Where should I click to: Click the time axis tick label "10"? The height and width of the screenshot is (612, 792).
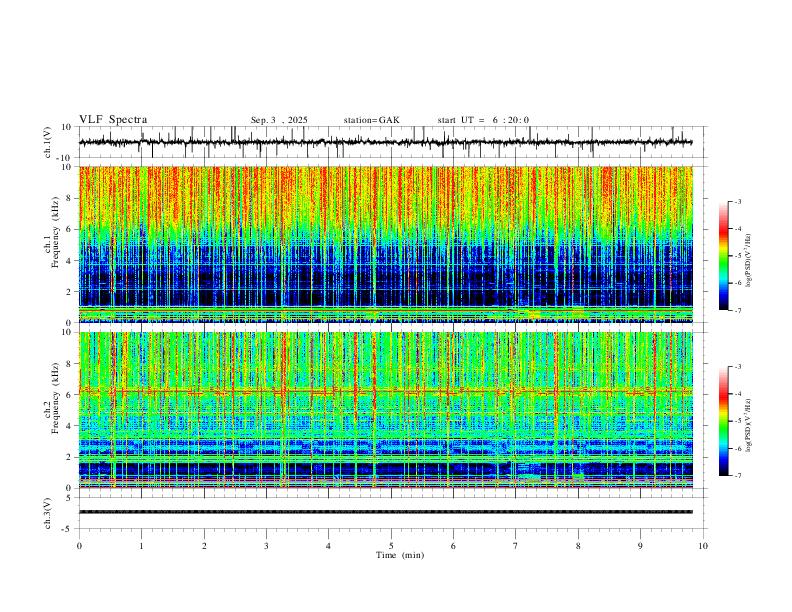click(703, 546)
